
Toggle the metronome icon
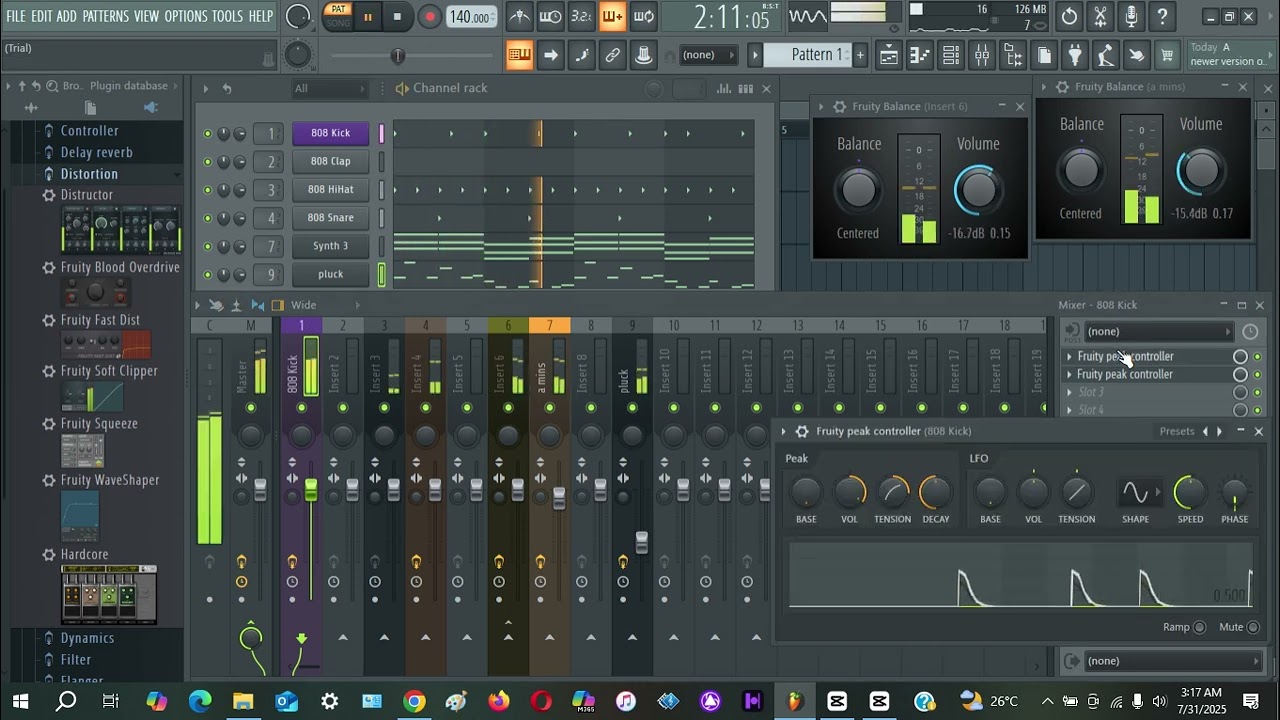[520, 16]
